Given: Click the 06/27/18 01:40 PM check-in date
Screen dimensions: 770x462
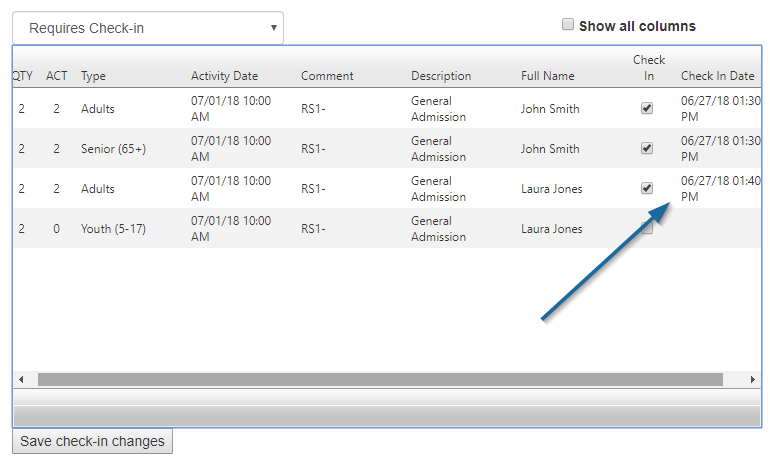Looking at the screenshot, I should 720,189.
